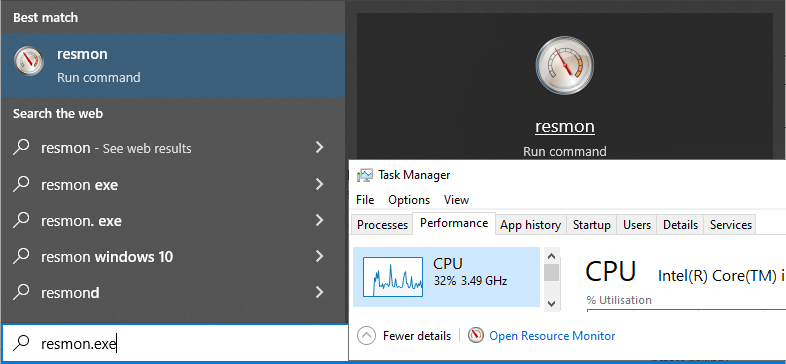Open the resmon best match result
Image resolution: width=786 pixels, height=364 pixels.
(173, 65)
